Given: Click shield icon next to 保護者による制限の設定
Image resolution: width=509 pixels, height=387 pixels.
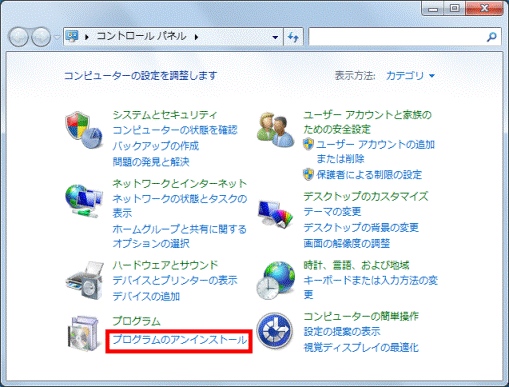Looking at the screenshot, I should 308,174.
